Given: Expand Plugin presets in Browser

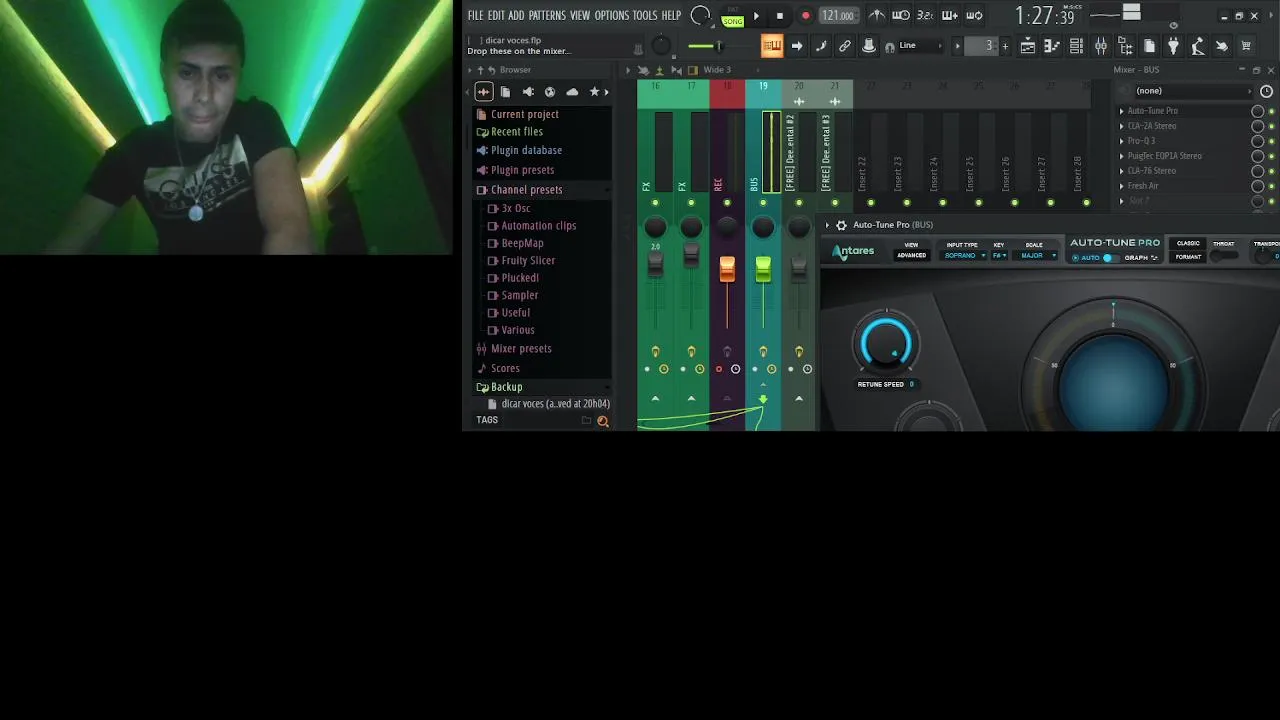Looking at the screenshot, I should pos(515,170).
